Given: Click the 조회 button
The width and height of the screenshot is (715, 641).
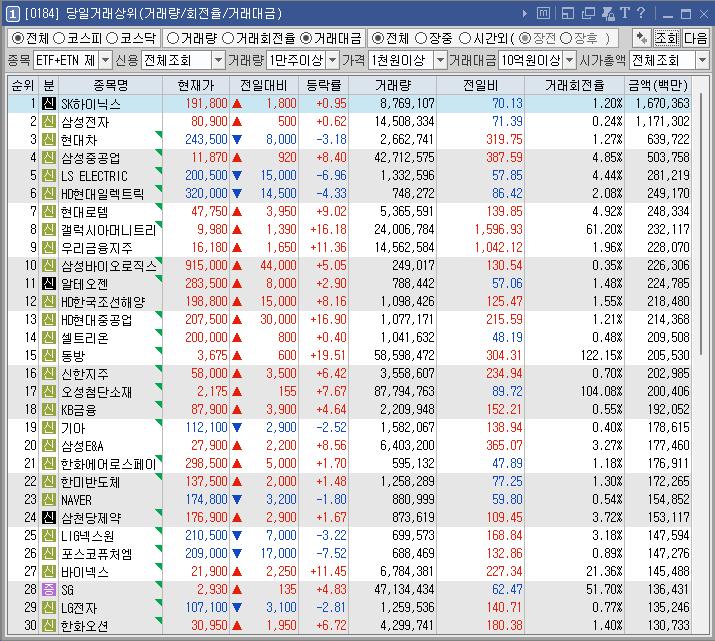Looking at the screenshot, I should point(667,38).
